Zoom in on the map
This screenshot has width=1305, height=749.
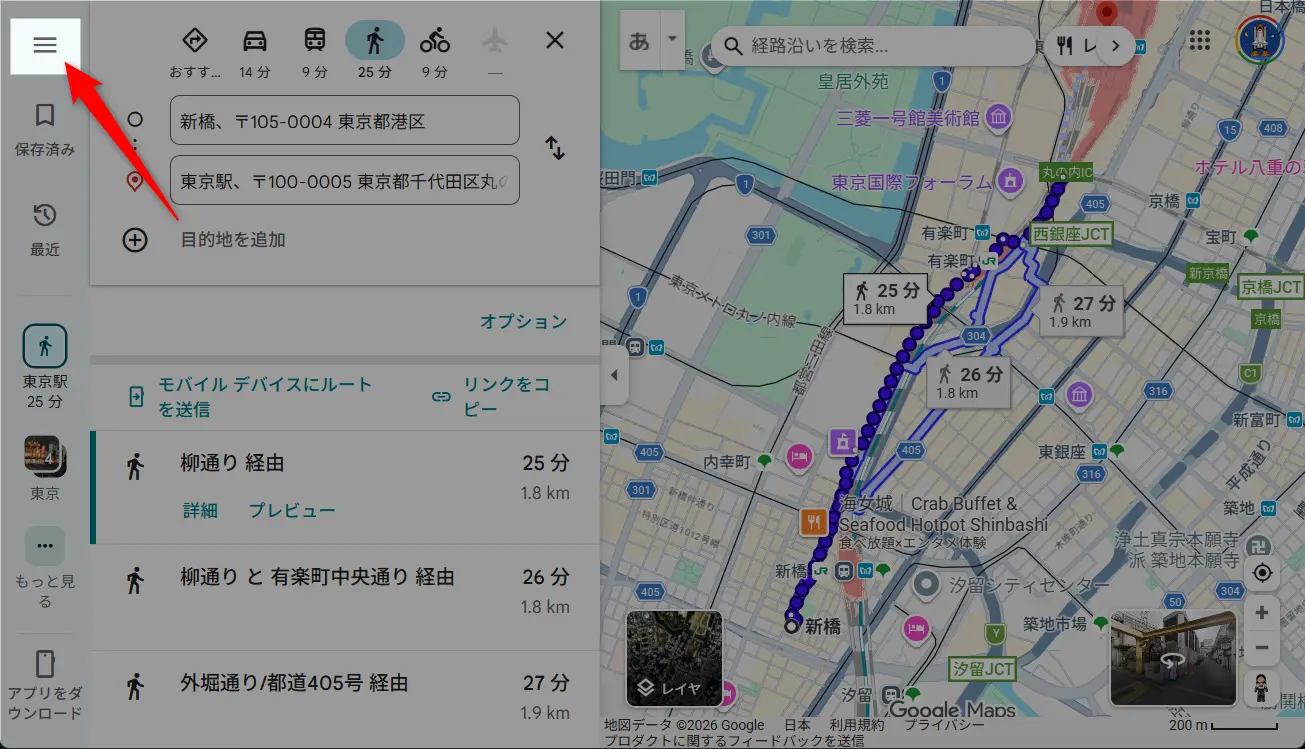[x=1262, y=613]
